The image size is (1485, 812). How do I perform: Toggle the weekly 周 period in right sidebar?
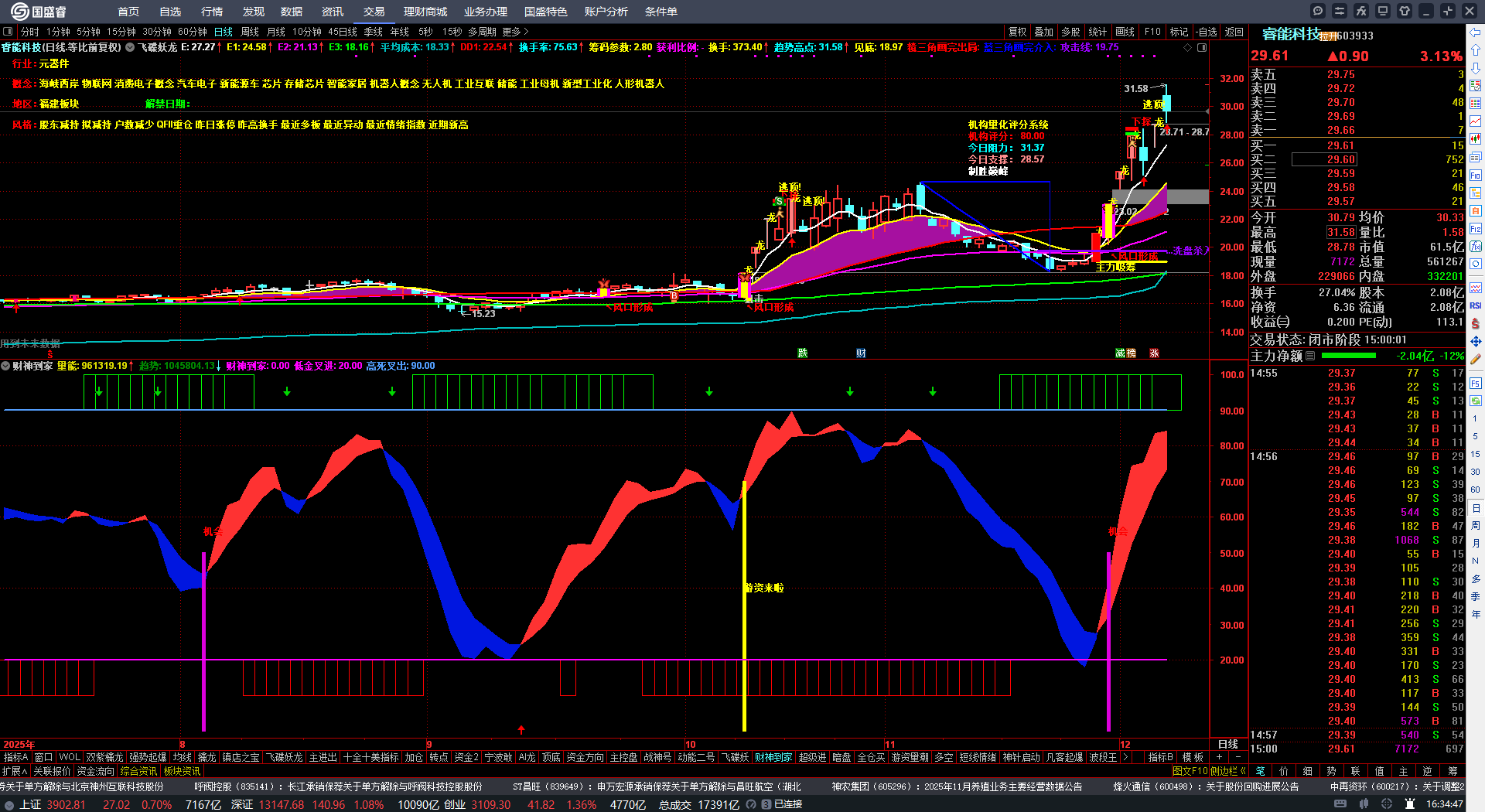[x=1476, y=526]
